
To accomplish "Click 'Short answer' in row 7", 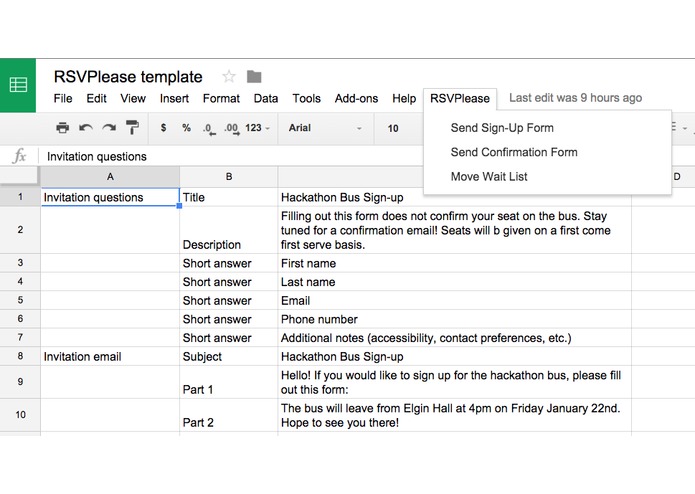I will [229, 338].
